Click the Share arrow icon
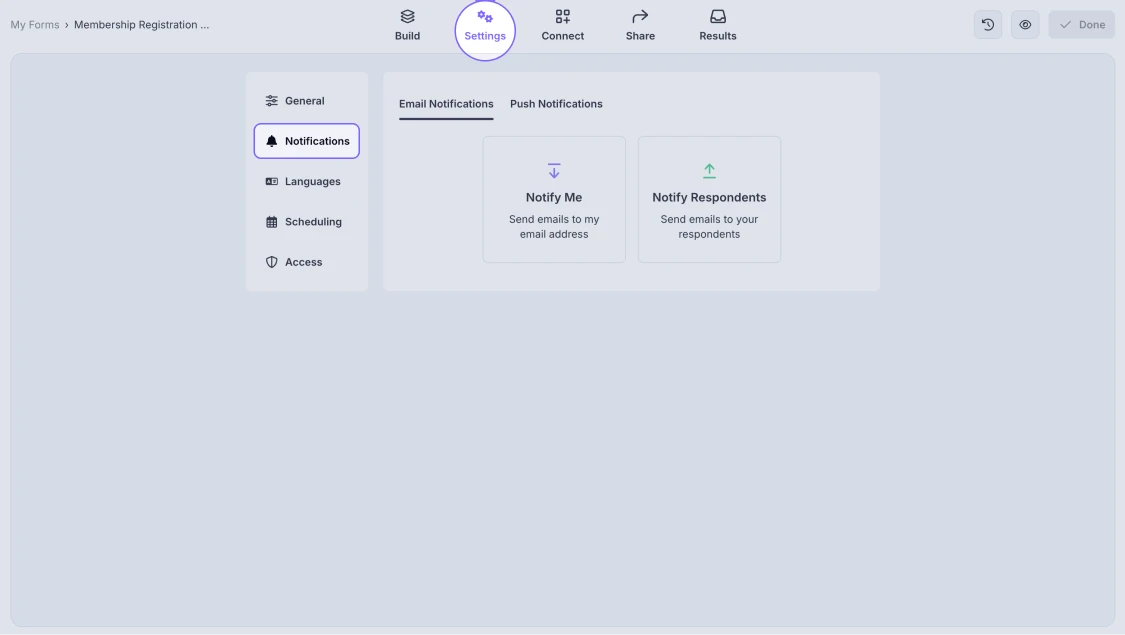Screen dimensions: 1125x635 [x=640, y=17]
